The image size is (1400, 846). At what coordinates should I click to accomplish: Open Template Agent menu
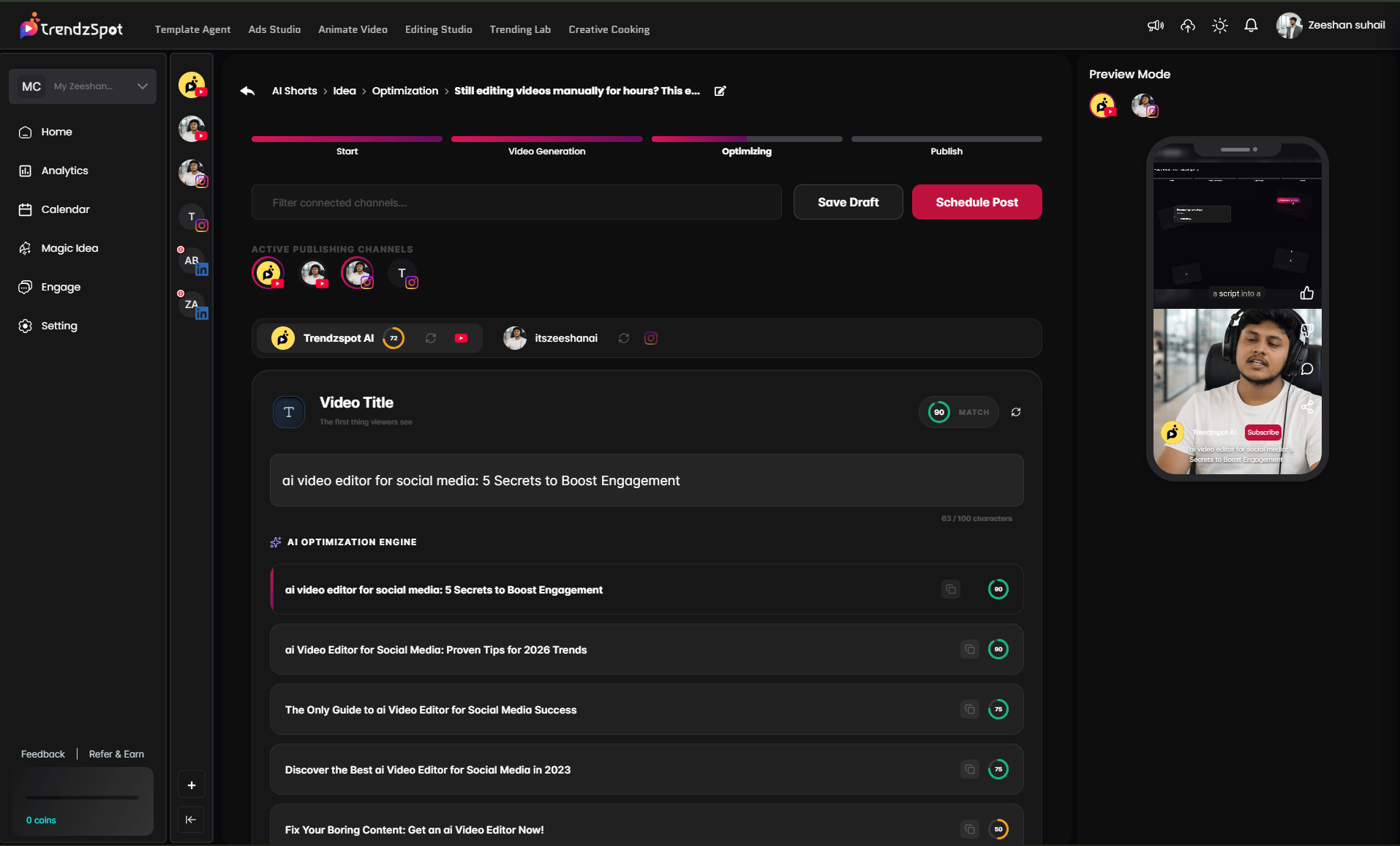192,29
